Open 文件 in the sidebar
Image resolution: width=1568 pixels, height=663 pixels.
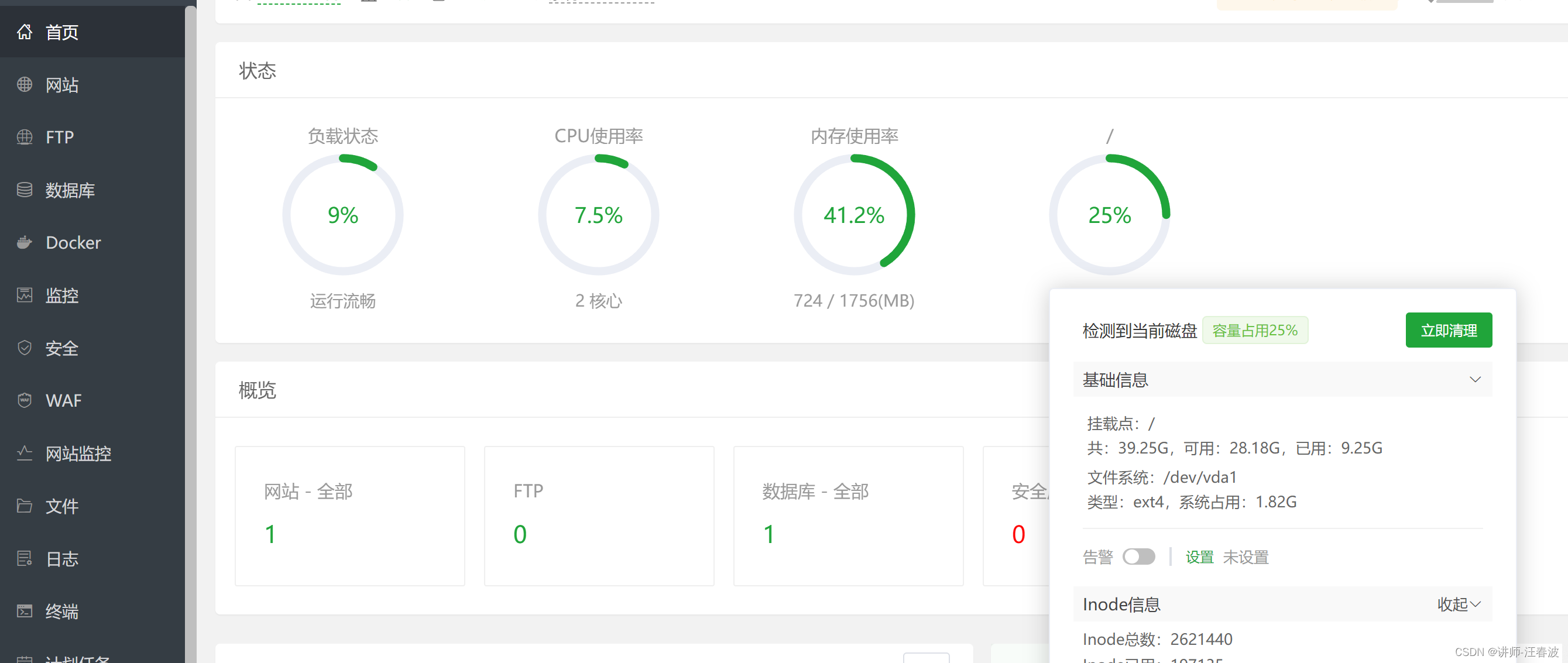(92, 506)
